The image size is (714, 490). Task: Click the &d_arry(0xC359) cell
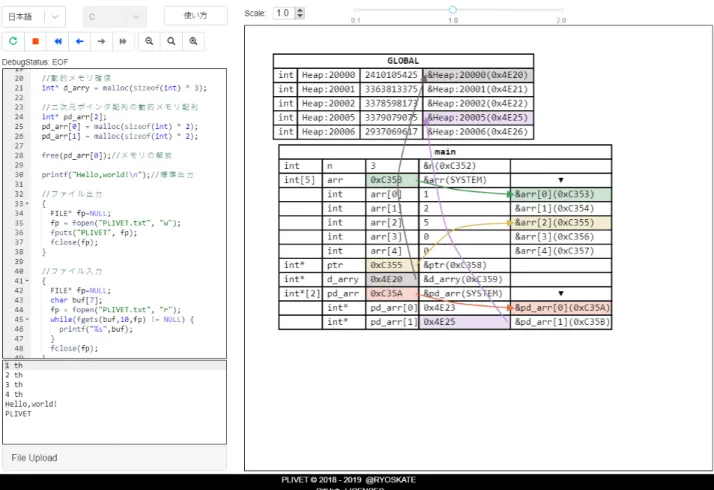point(464,279)
